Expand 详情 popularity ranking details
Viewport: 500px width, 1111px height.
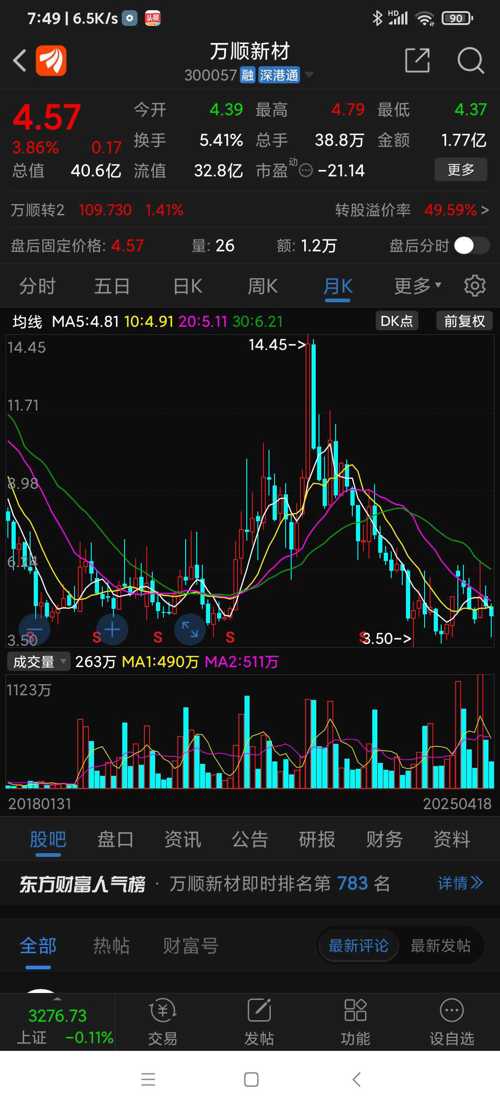click(x=461, y=884)
